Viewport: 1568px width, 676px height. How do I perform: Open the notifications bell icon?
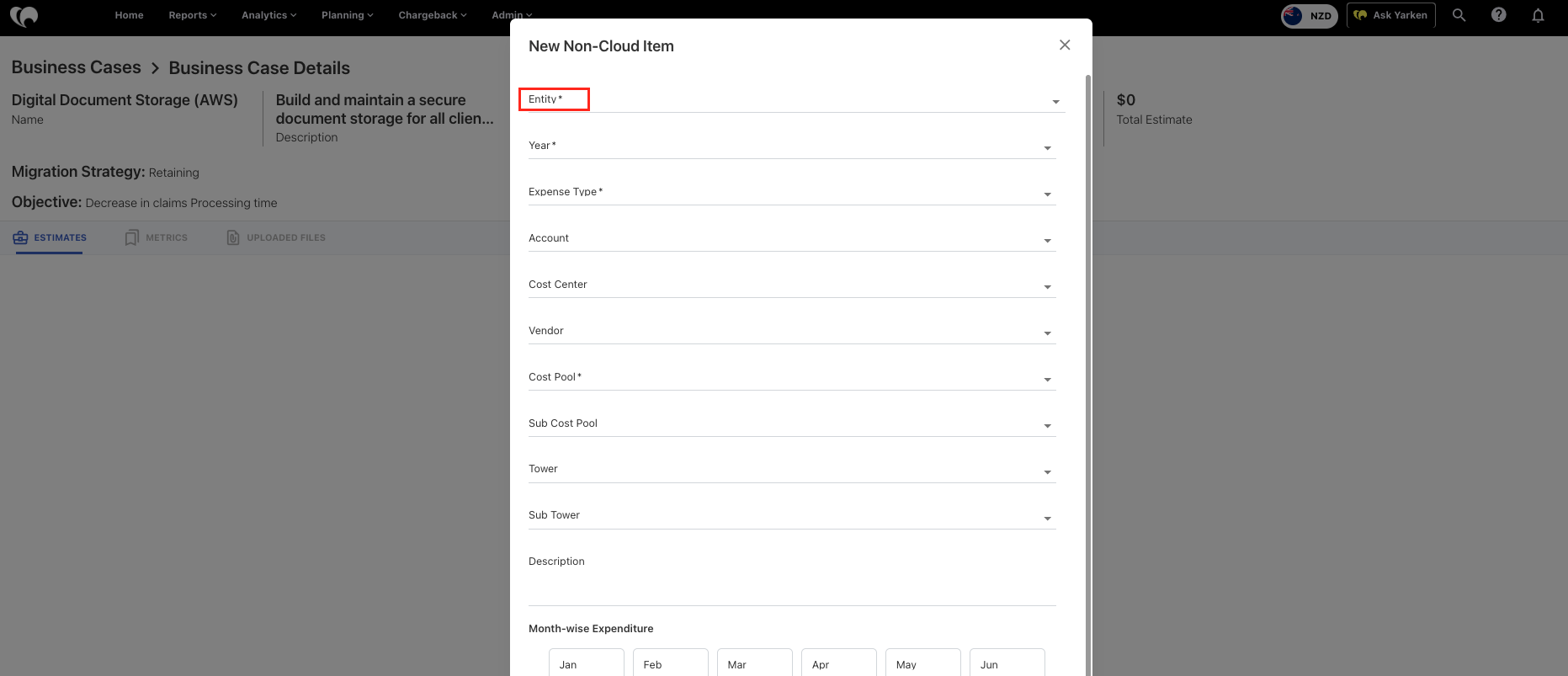pos(1538,15)
